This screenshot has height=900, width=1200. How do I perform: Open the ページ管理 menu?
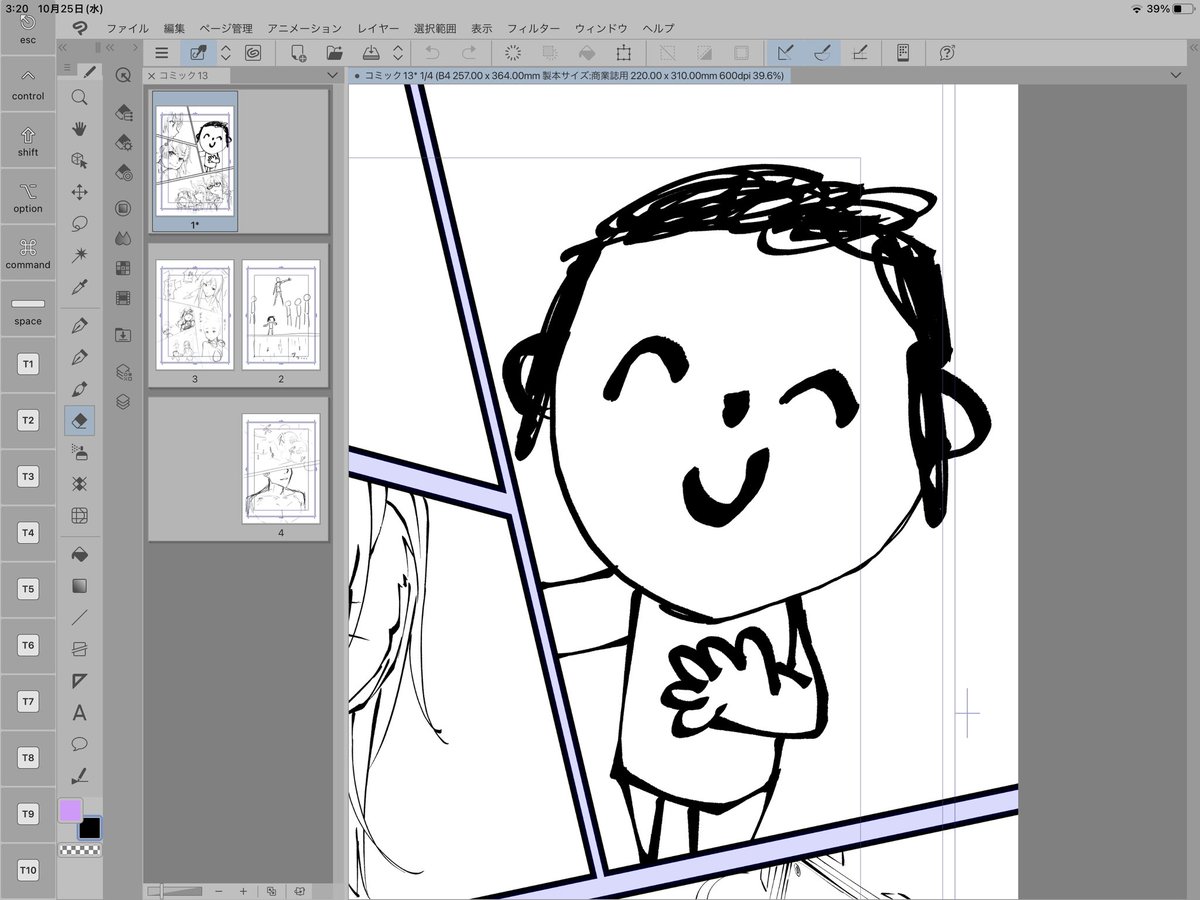point(226,28)
